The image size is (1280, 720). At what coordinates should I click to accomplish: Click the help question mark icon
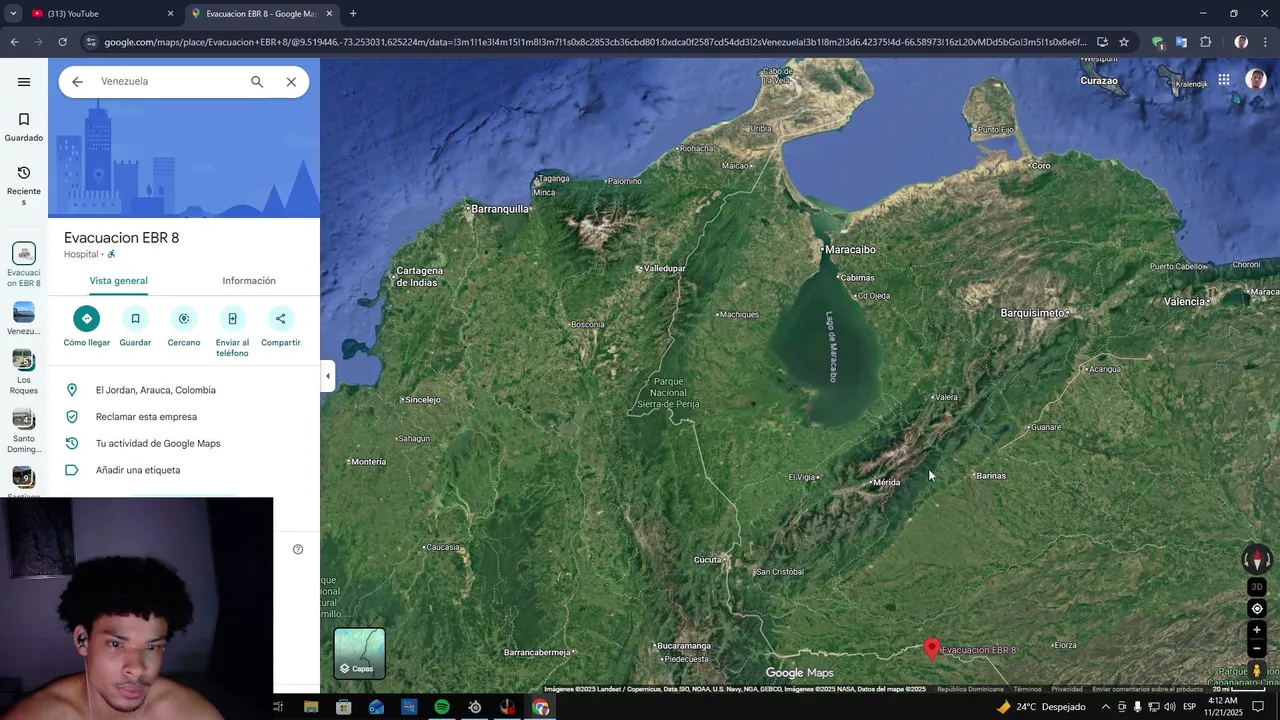tap(298, 549)
